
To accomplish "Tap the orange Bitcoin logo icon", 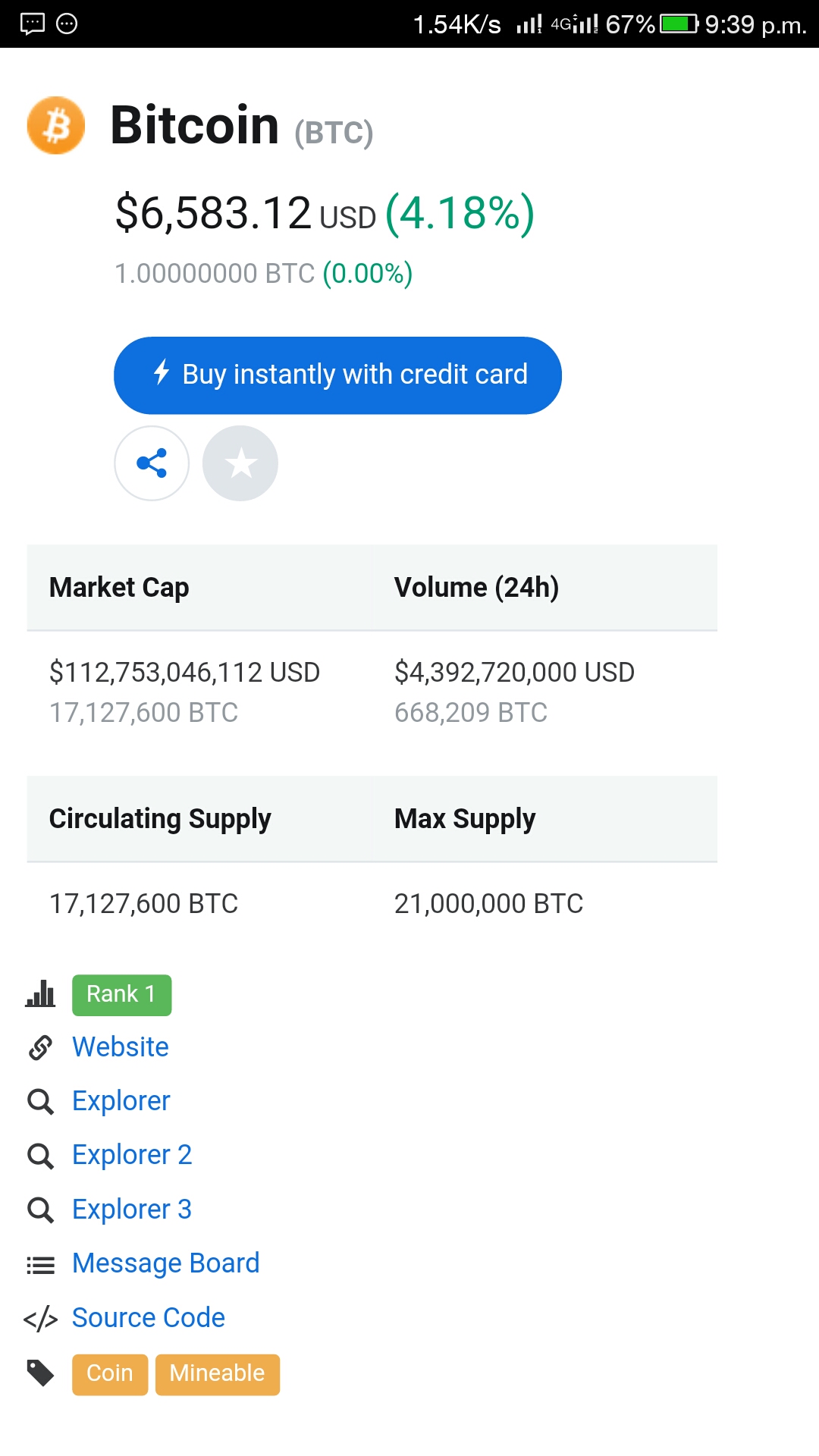I will coord(56,125).
